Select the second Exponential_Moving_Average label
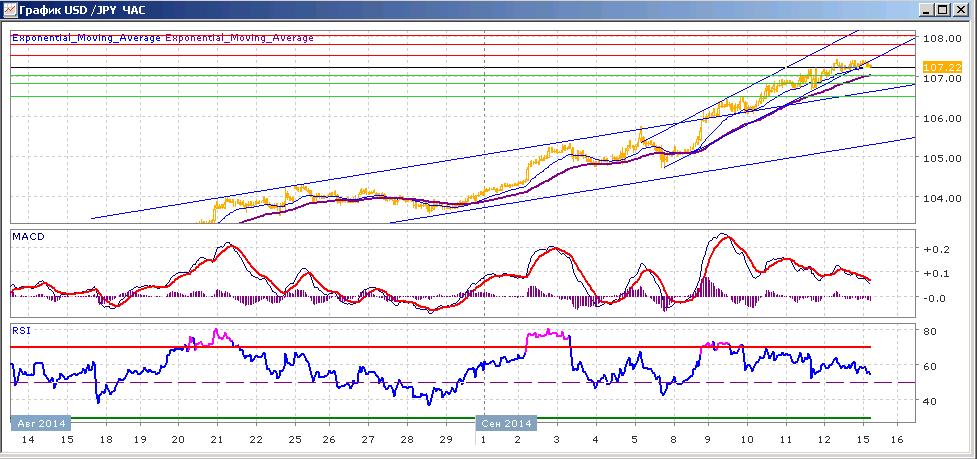This screenshot has height=459, width=977. click(x=239, y=38)
